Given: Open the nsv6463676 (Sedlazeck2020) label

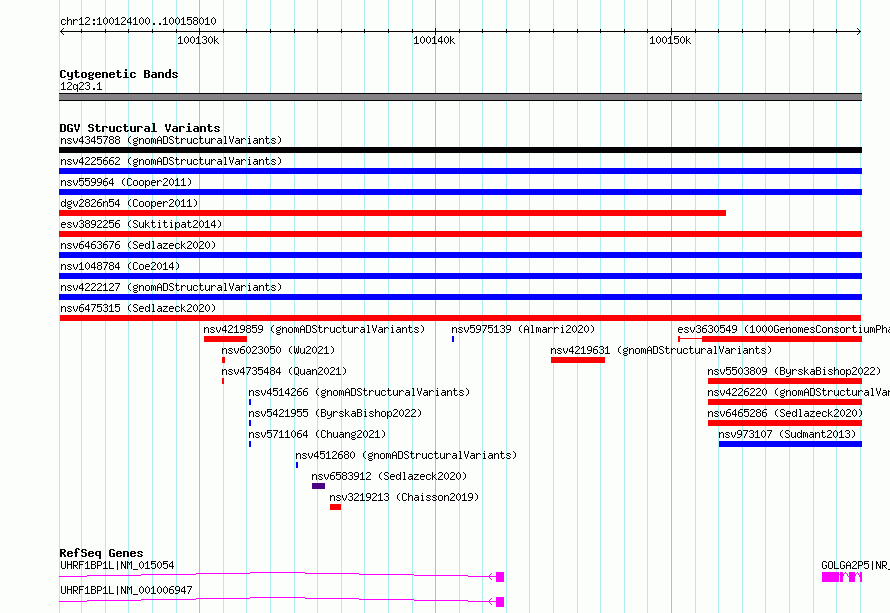Looking at the screenshot, I should 138,245.
